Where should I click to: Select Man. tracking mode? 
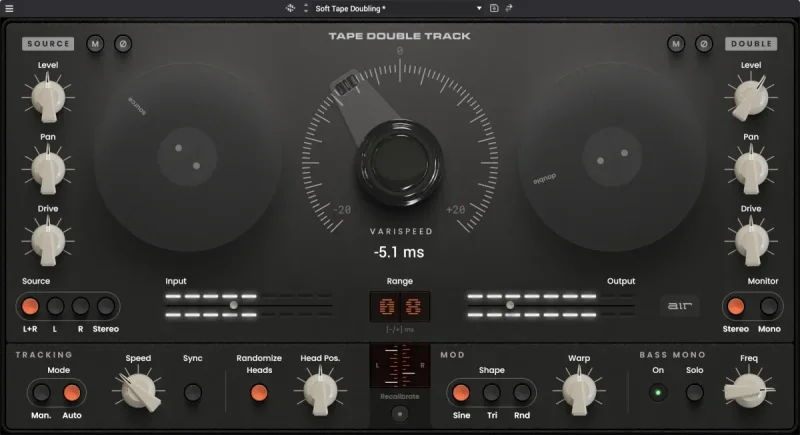click(41, 393)
